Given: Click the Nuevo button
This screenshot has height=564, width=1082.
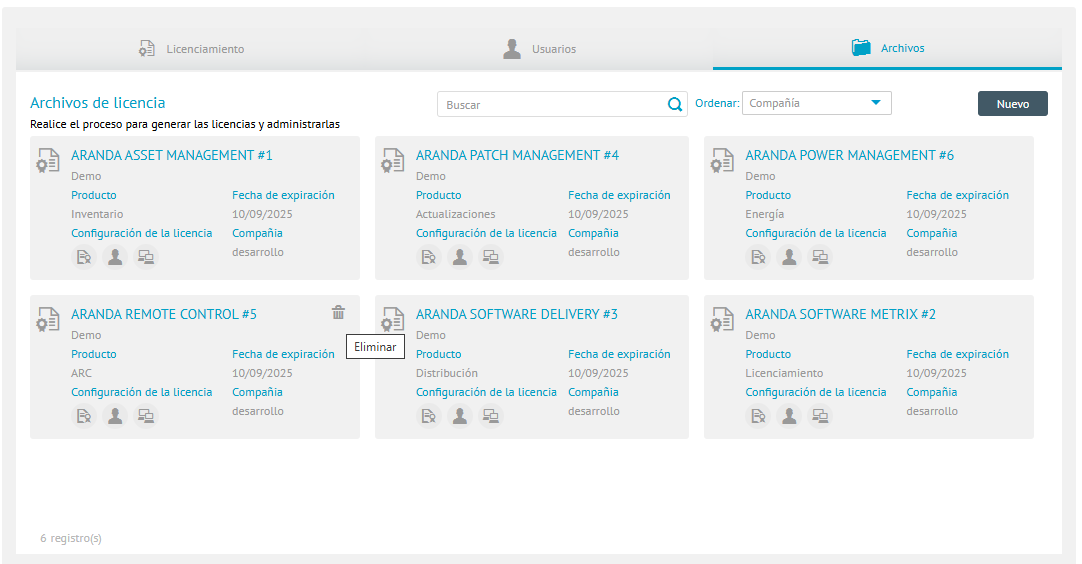Looking at the screenshot, I should (1012, 104).
